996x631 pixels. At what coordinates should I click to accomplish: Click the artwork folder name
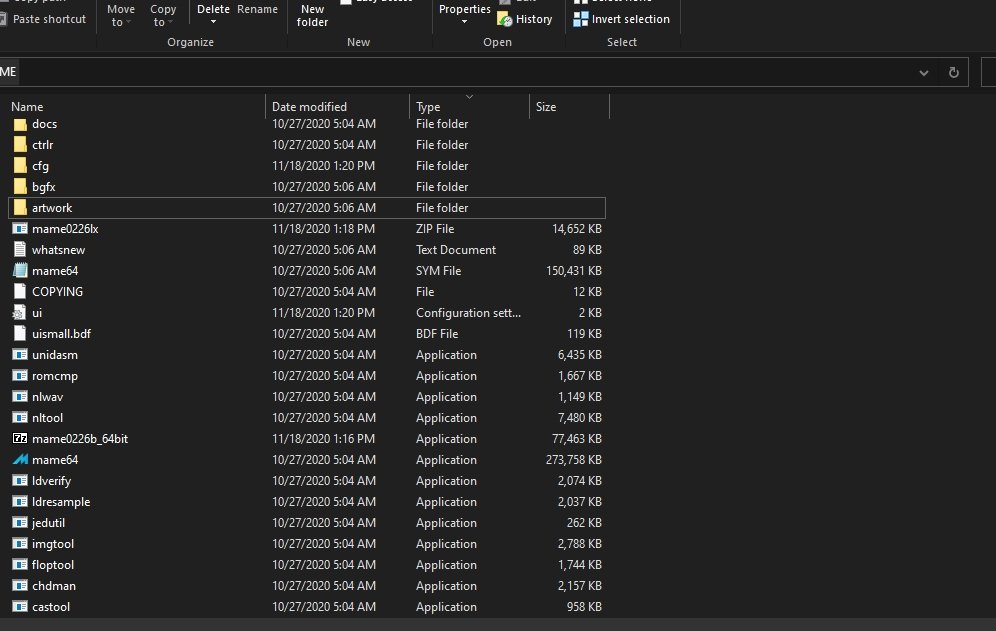pyautogui.click(x=52, y=208)
